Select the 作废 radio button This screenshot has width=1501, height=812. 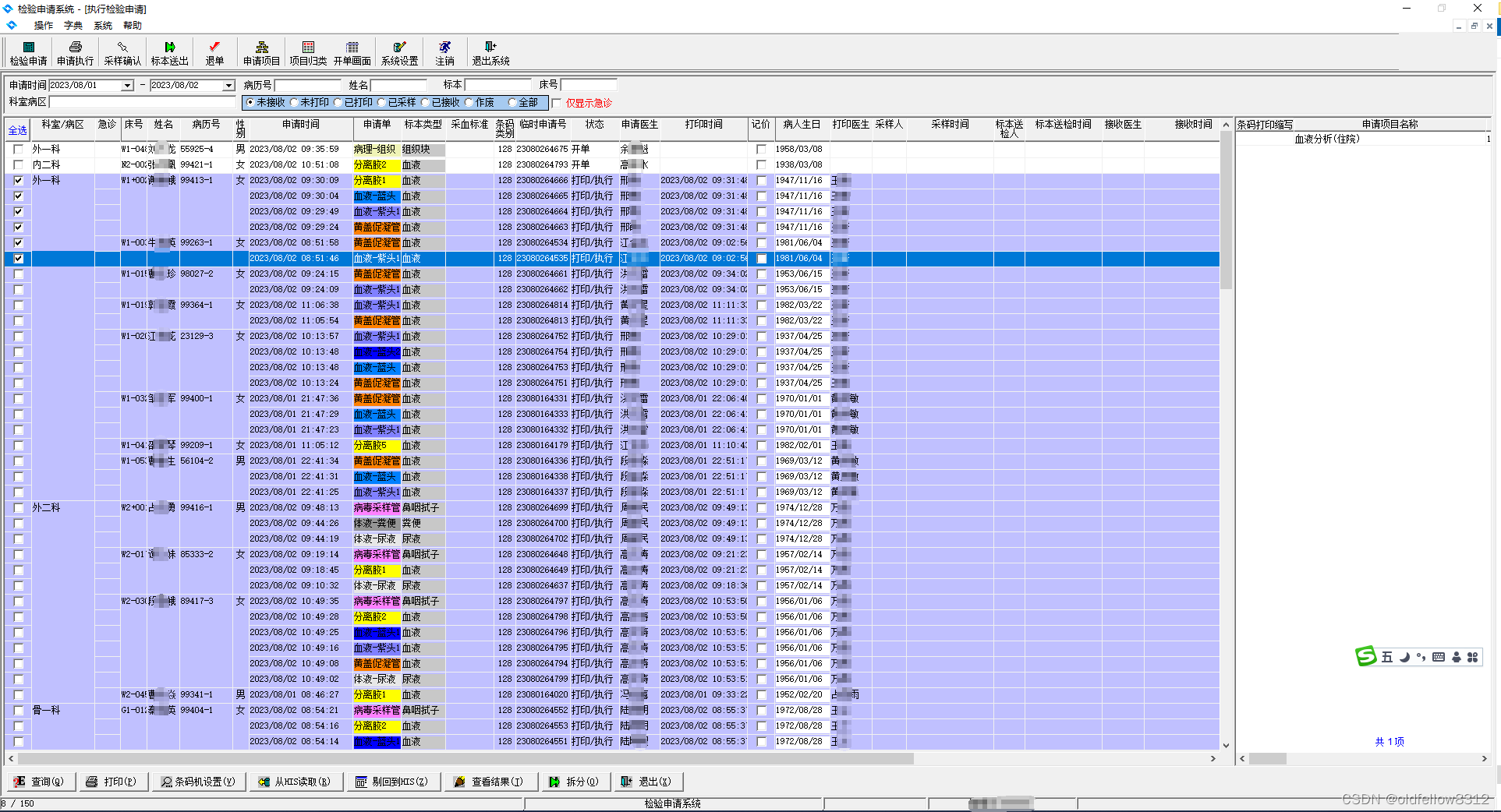(x=469, y=102)
